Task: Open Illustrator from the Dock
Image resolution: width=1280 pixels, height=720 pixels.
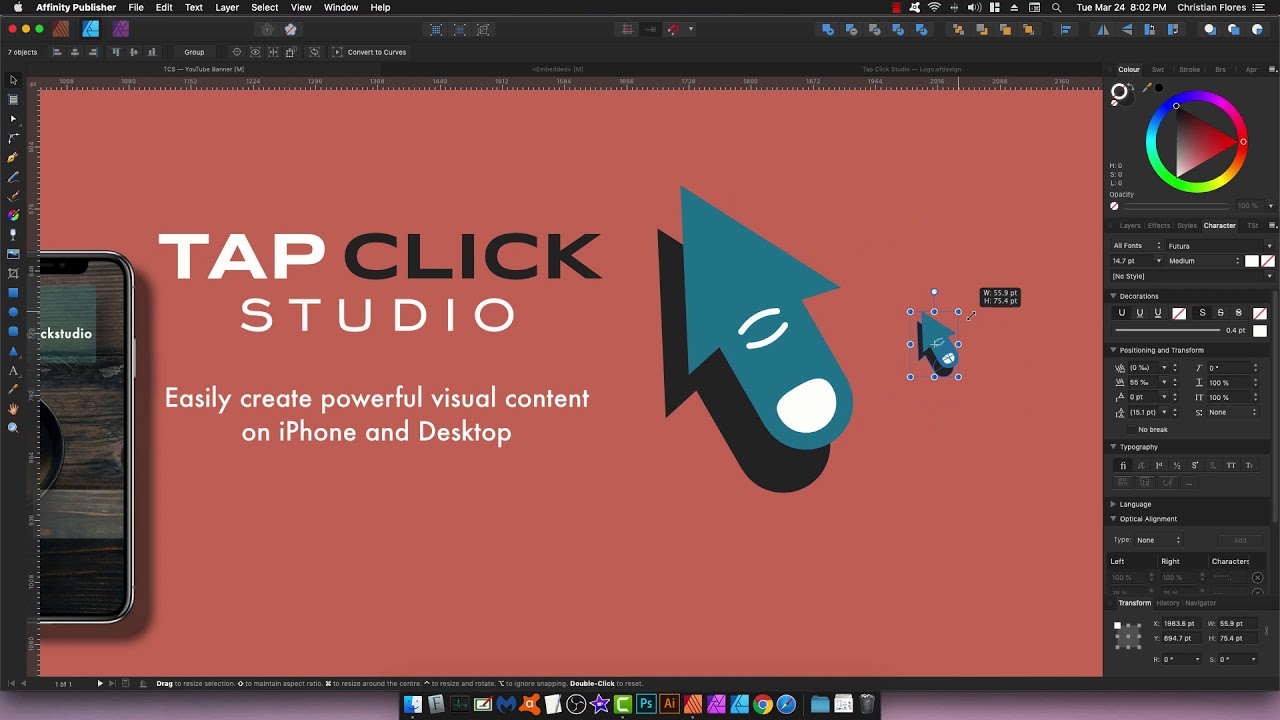Action: [x=670, y=705]
